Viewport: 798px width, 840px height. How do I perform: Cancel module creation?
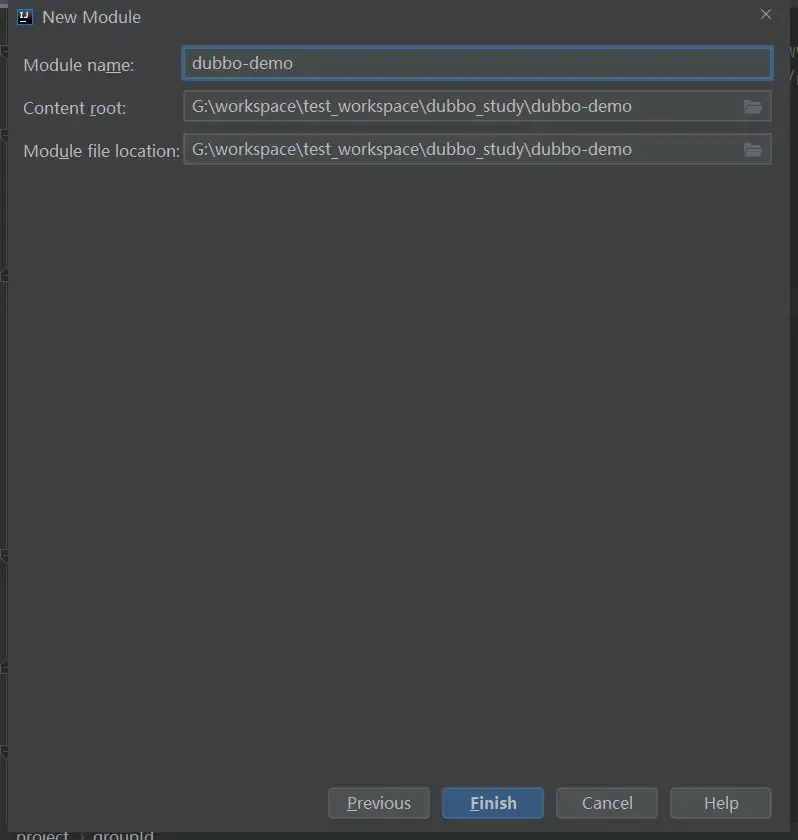[607, 803]
